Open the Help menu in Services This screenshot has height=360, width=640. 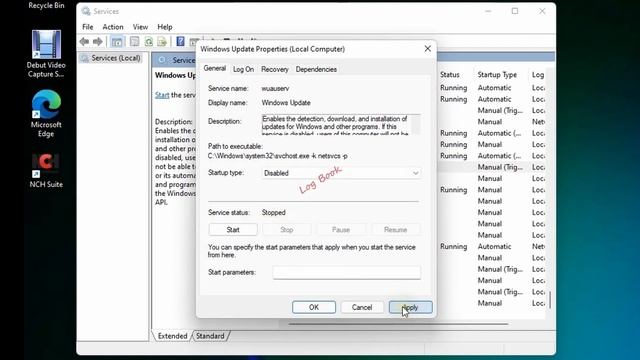coord(164,27)
